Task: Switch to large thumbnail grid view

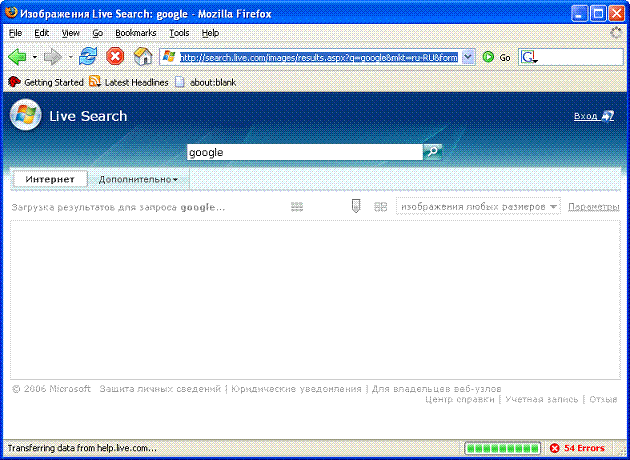Action: 380,207
